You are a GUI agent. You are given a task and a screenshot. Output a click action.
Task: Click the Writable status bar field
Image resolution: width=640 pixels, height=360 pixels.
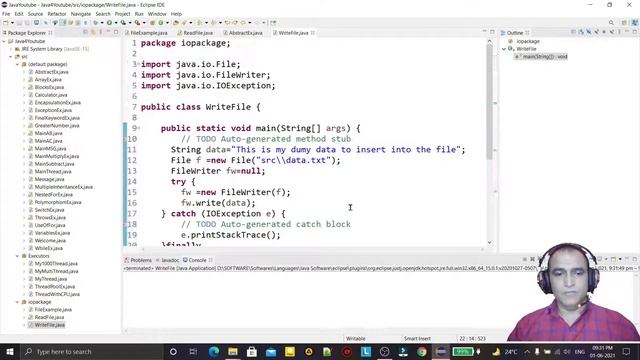pos(356,338)
